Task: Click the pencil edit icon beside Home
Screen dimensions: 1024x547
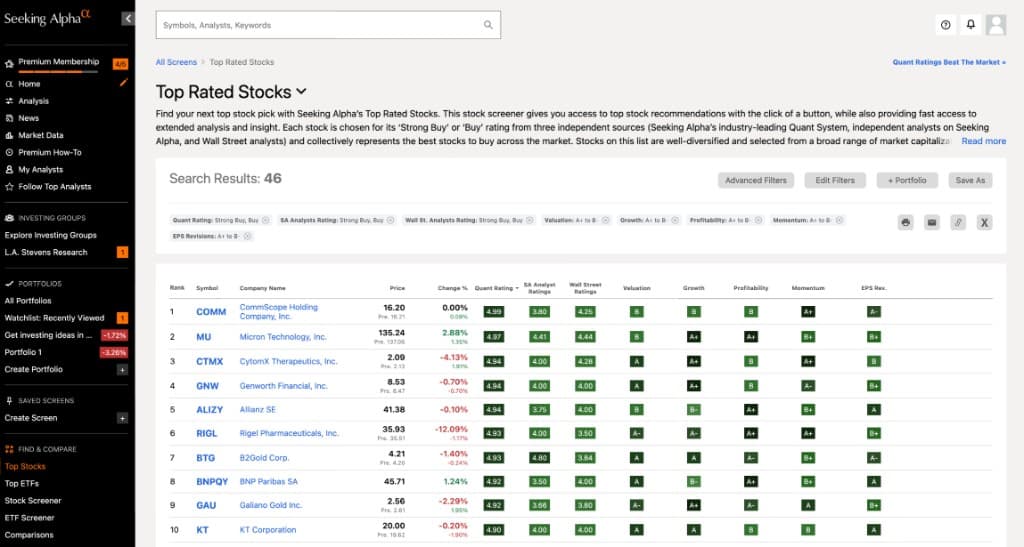Action: click(123, 83)
